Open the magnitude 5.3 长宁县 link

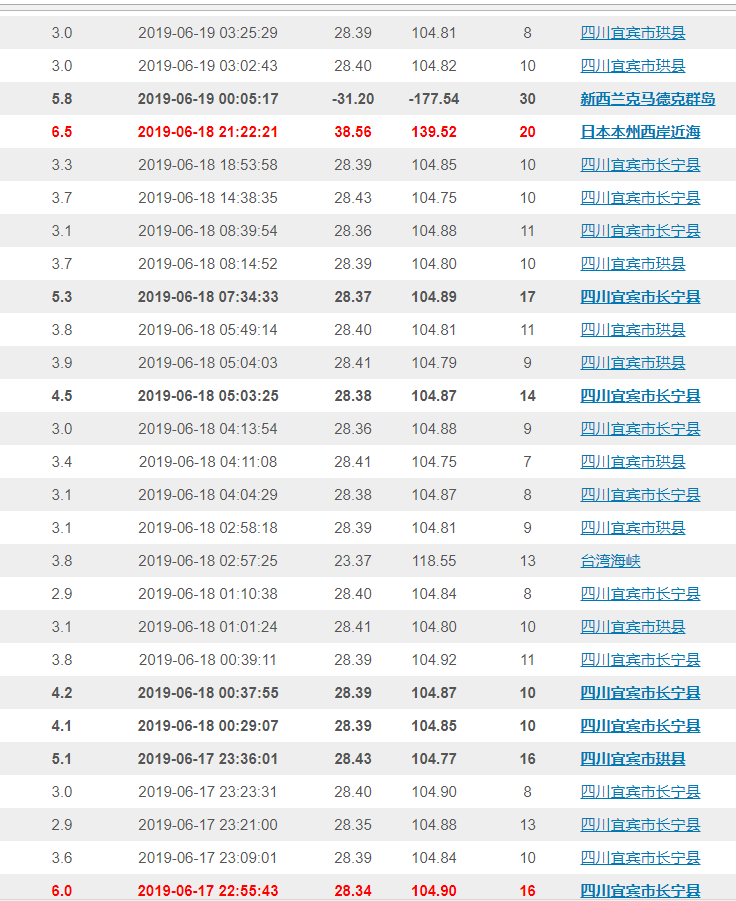point(640,297)
